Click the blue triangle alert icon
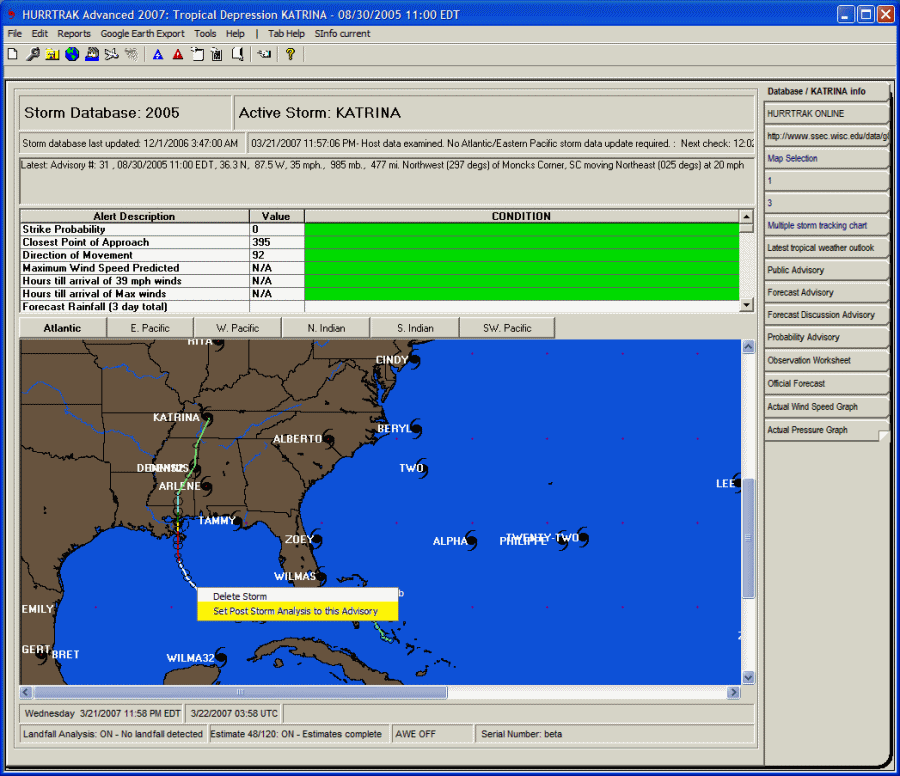The width and height of the screenshot is (900, 776). click(x=158, y=55)
